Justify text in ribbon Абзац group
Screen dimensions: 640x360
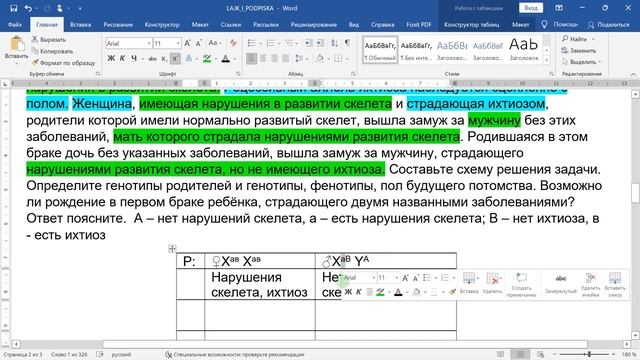tap(286, 59)
